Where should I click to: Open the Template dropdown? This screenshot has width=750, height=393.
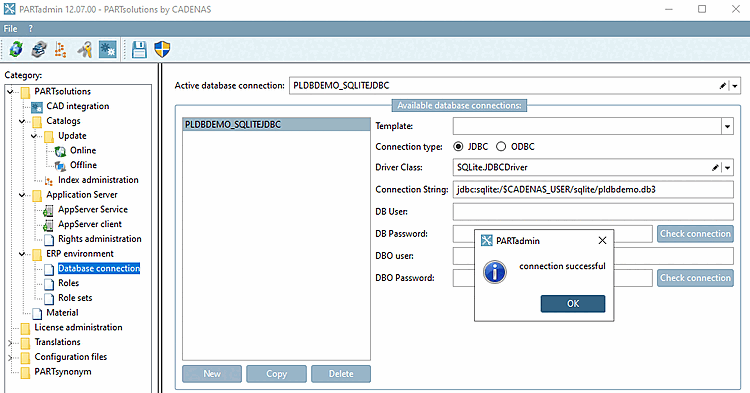[727, 126]
